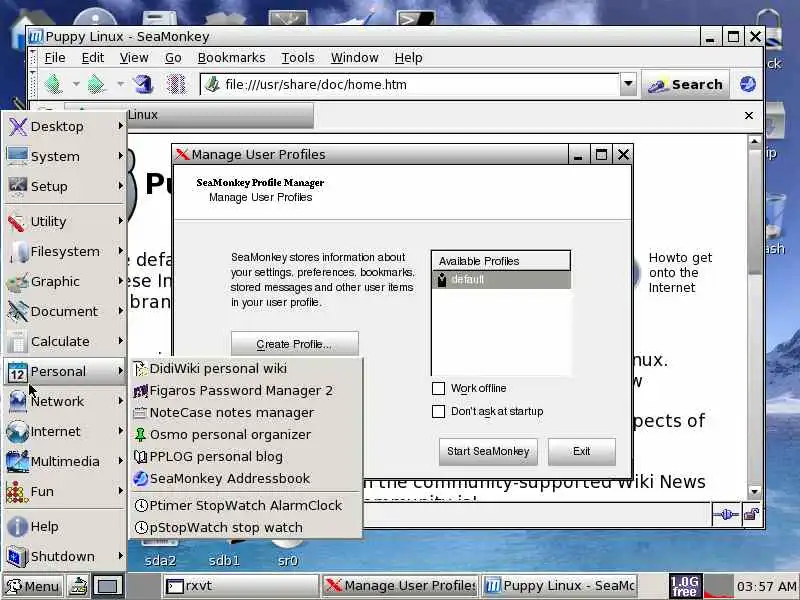800x600 pixels.
Task: Click the Help info icon in Menu
Action: point(17,526)
